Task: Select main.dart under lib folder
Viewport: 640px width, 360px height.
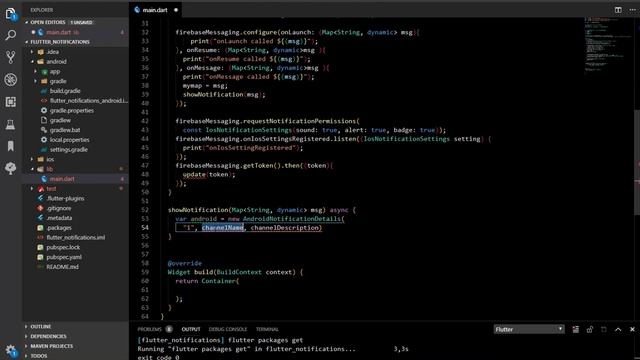Action: [62, 179]
